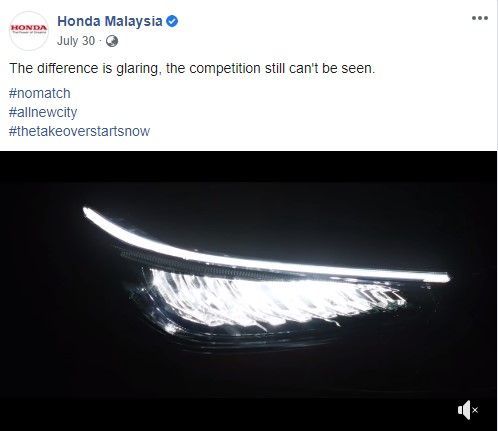The image size is (498, 431).
Task: Click the word "competition" in the caption
Action: 224,68
